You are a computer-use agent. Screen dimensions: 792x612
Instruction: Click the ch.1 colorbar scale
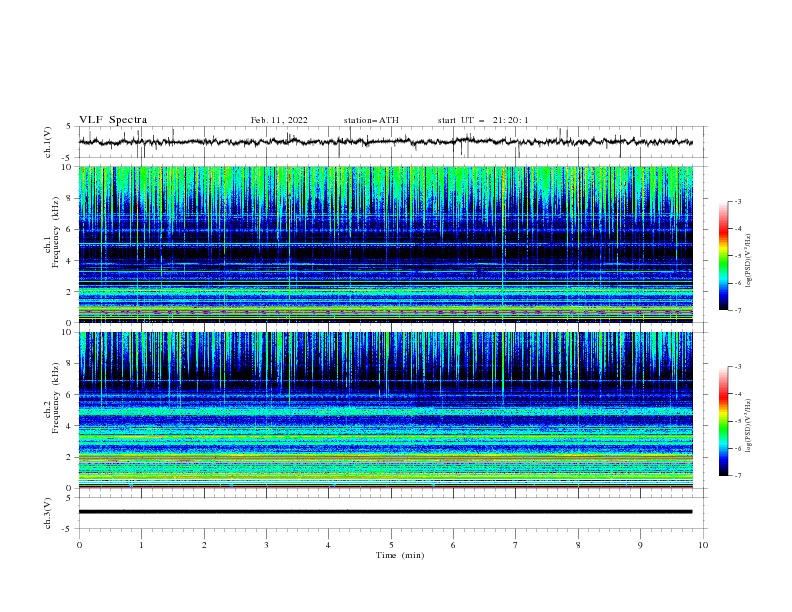724,256
